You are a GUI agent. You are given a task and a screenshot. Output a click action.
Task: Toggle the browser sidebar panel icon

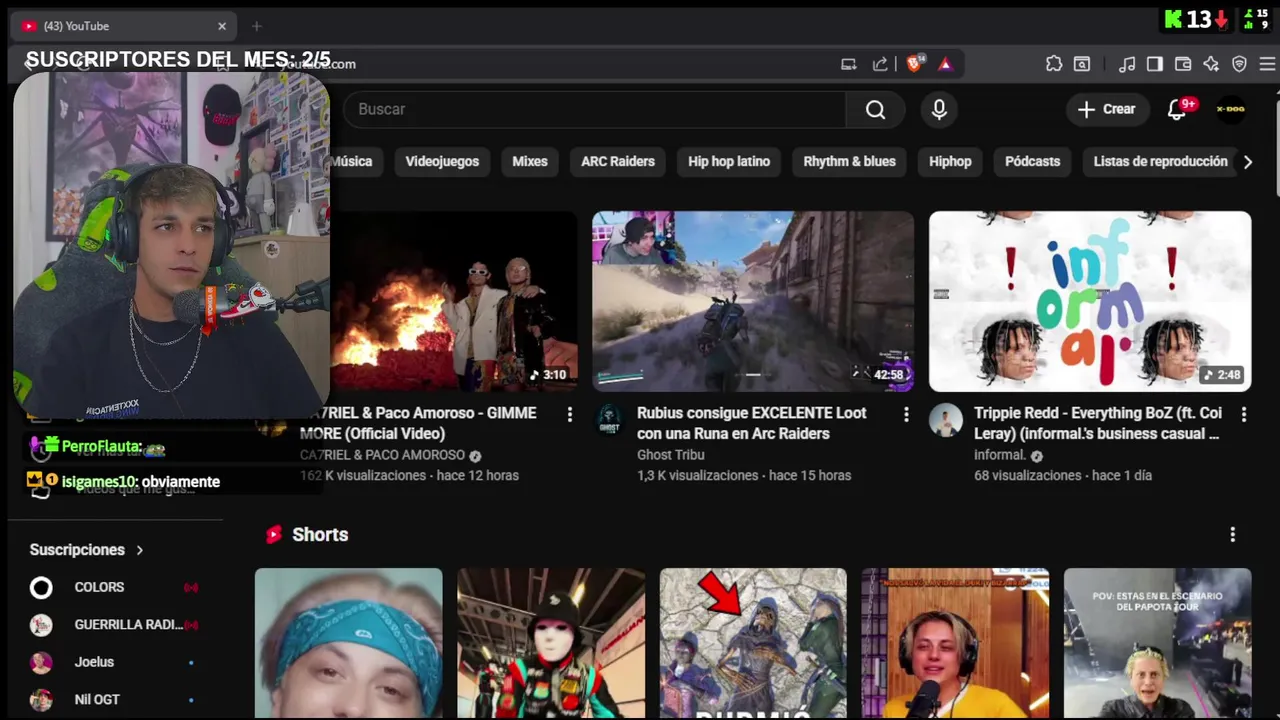[x=1155, y=64]
